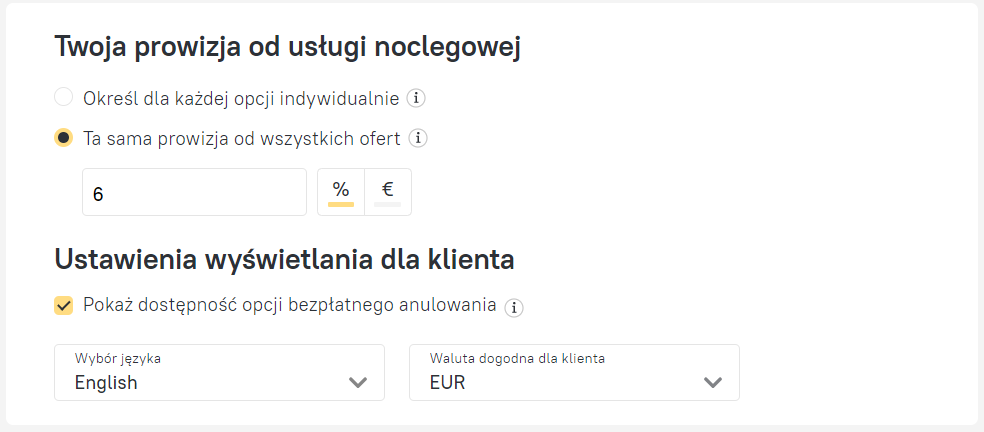Select radio circle for 'Ta sama prowizja od wszystkich ofert'
The image size is (984, 432).
pyautogui.click(x=64, y=138)
